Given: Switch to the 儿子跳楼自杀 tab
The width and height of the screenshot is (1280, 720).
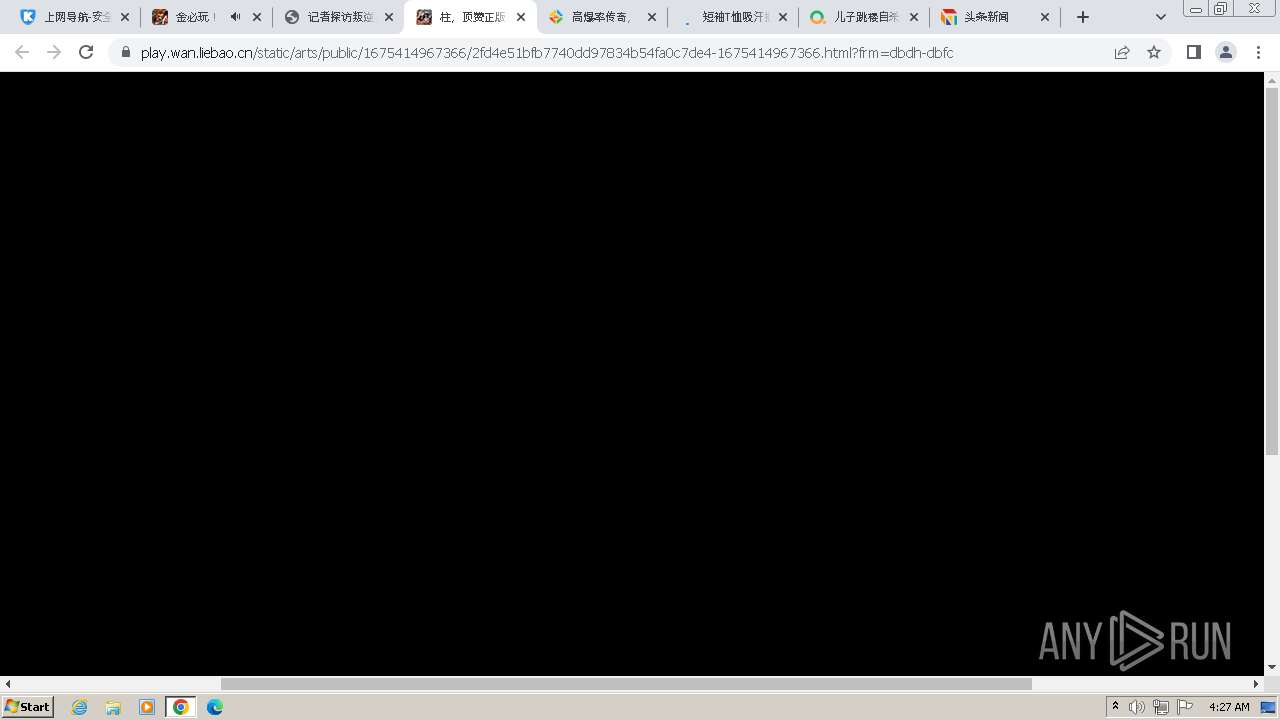Looking at the screenshot, I should click(x=855, y=17).
